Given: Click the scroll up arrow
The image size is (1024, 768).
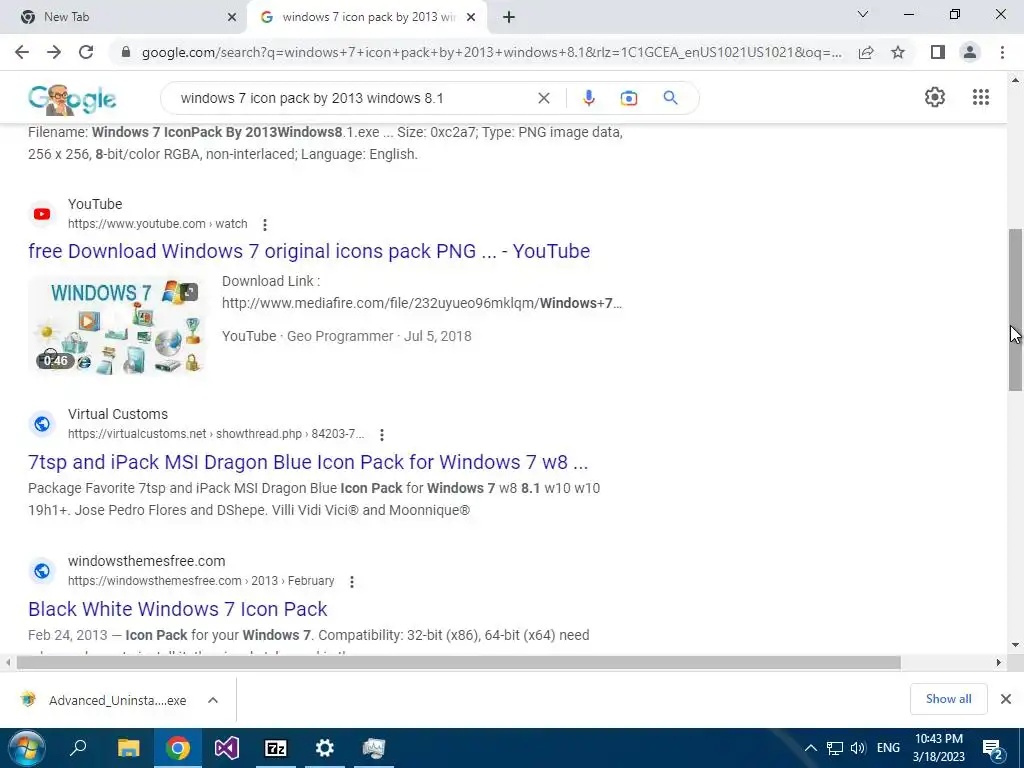Looking at the screenshot, I should pyautogui.click(x=1015, y=80).
